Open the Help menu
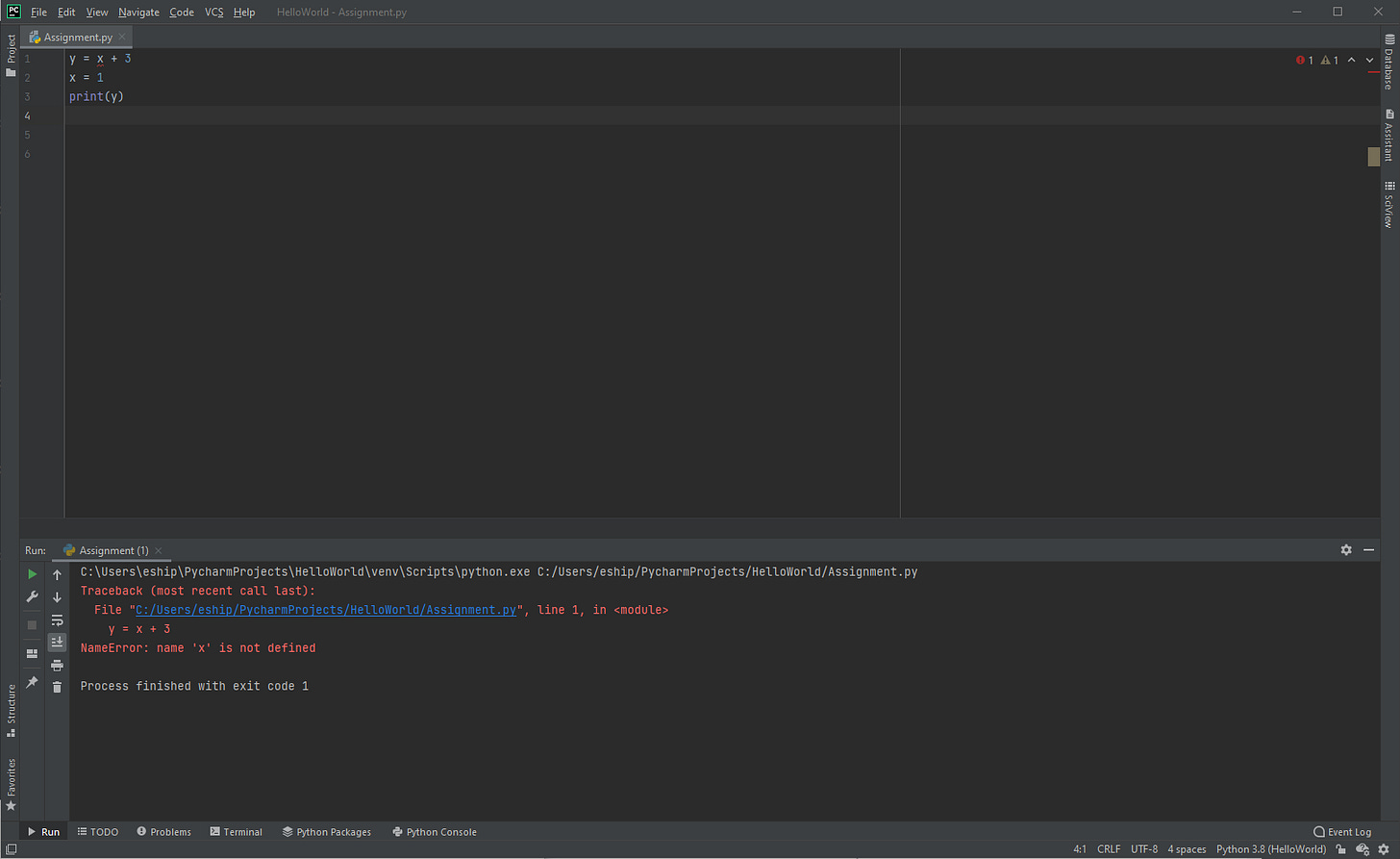Viewport: 1400px width, 859px height. (x=244, y=13)
